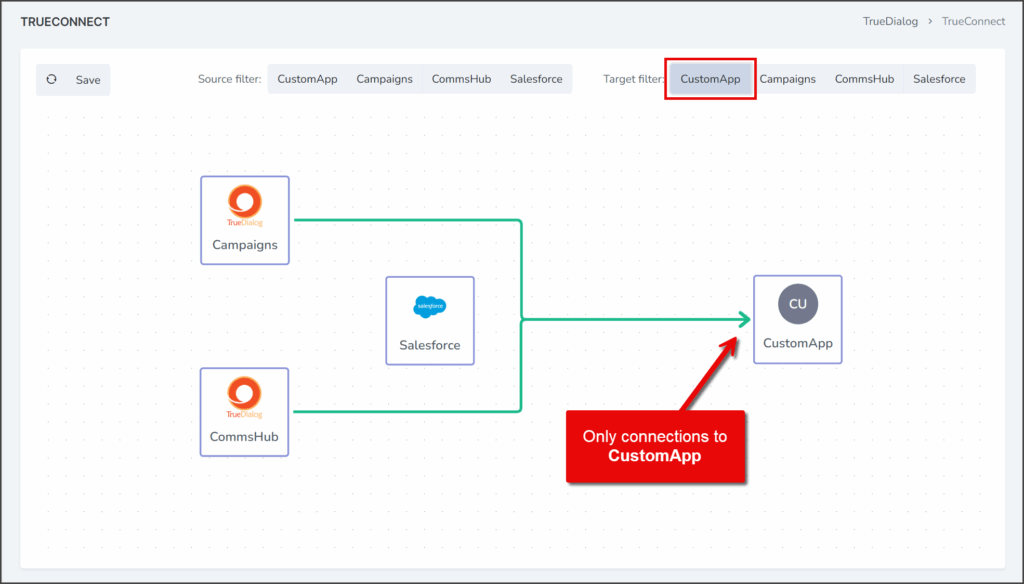1024x584 pixels.
Task: Toggle CommsHub in the Source filter
Action: tap(461, 79)
